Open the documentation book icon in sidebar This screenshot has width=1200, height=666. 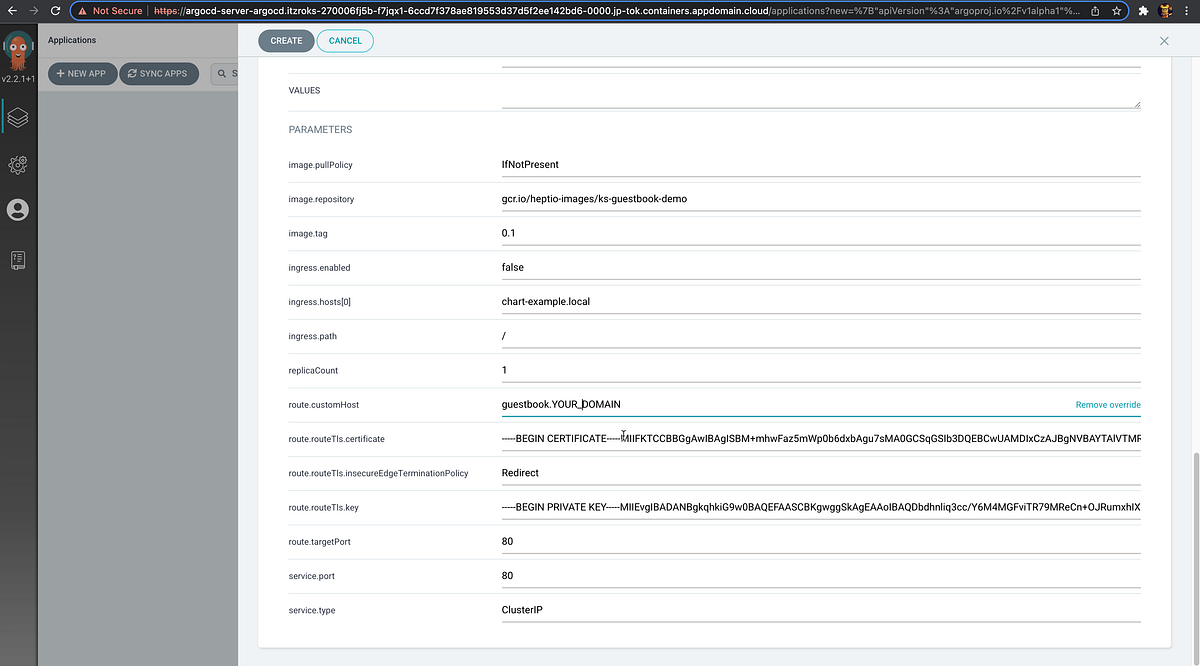coord(18,260)
